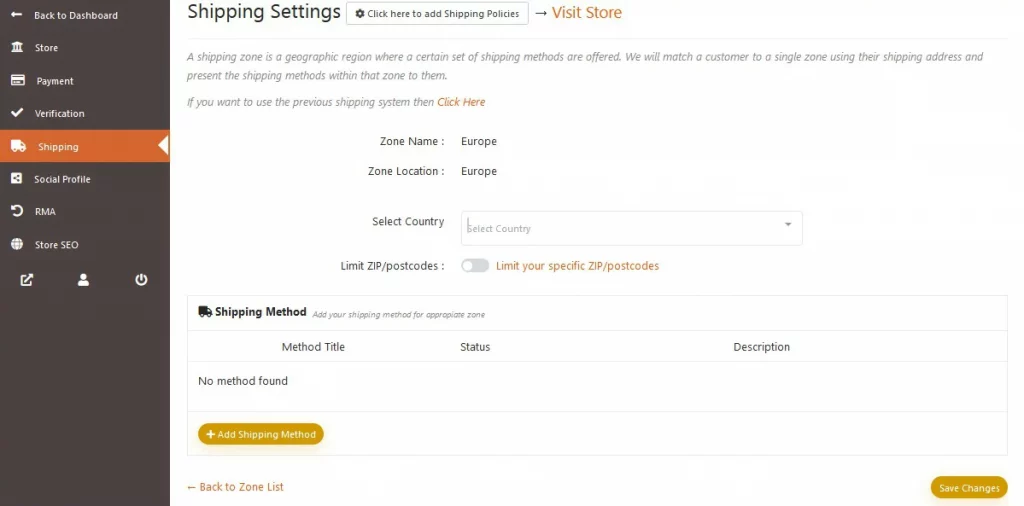Click the Payment card icon
Image resolution: width=1024 pixels, height=506 pixels.
[18, 80]
